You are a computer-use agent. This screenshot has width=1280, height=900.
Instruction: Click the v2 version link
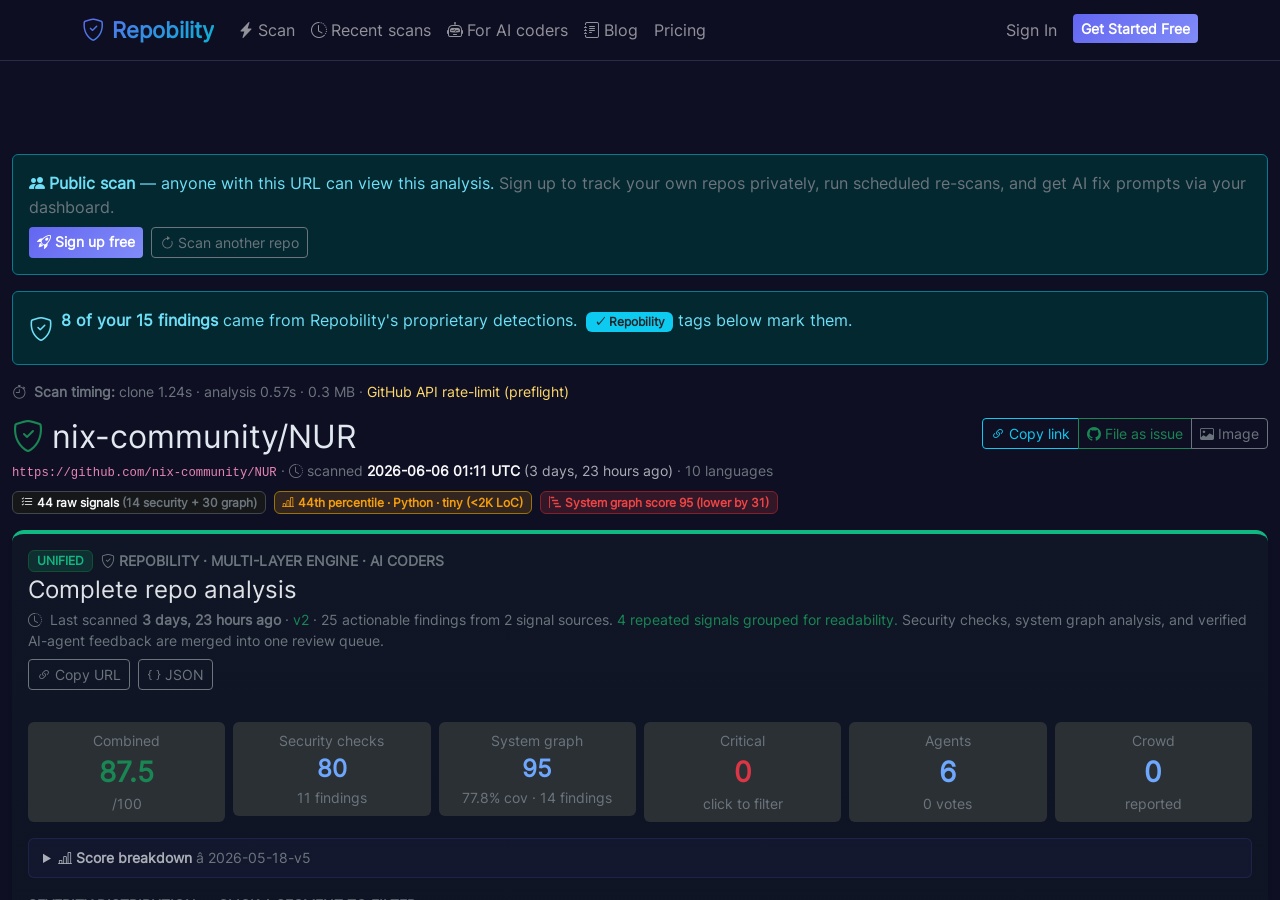coord(301,620)
